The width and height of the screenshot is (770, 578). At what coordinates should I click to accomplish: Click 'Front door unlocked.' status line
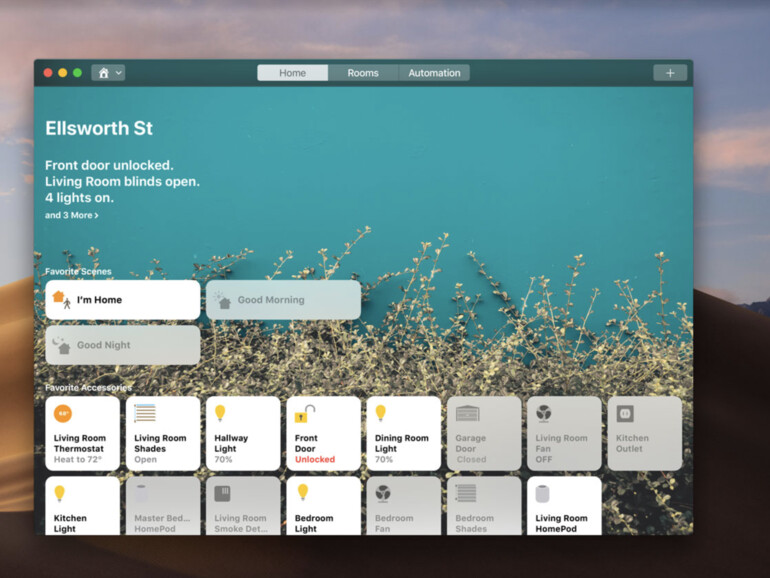pos(109,165)
